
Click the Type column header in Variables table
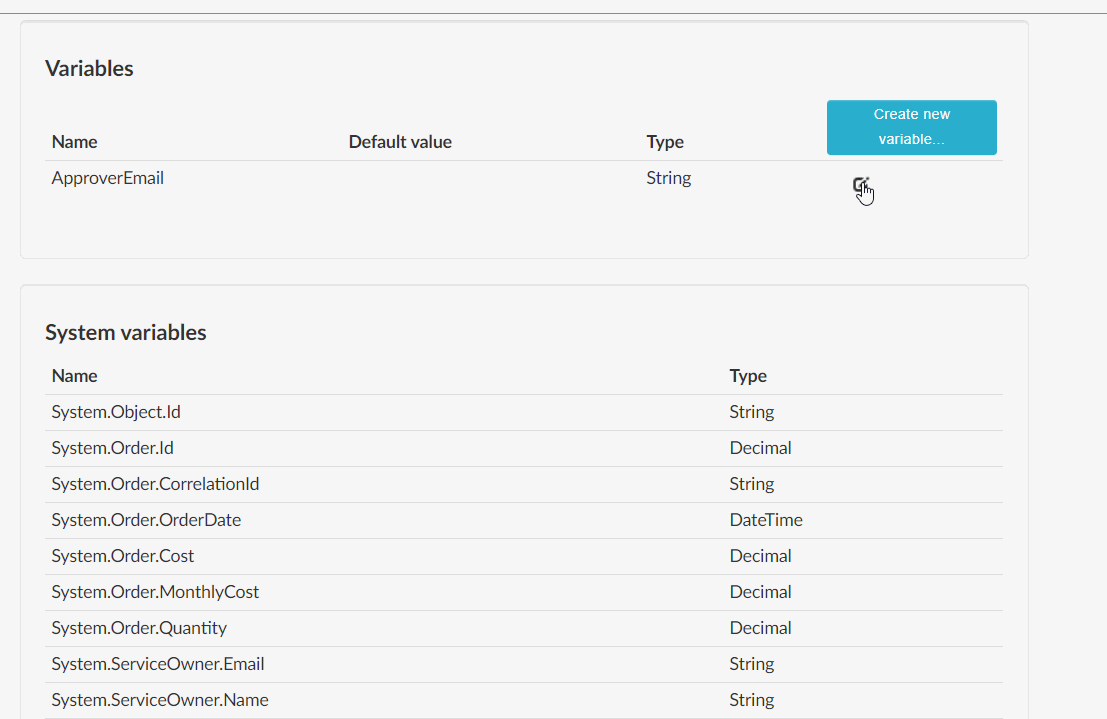coord(664,142)
